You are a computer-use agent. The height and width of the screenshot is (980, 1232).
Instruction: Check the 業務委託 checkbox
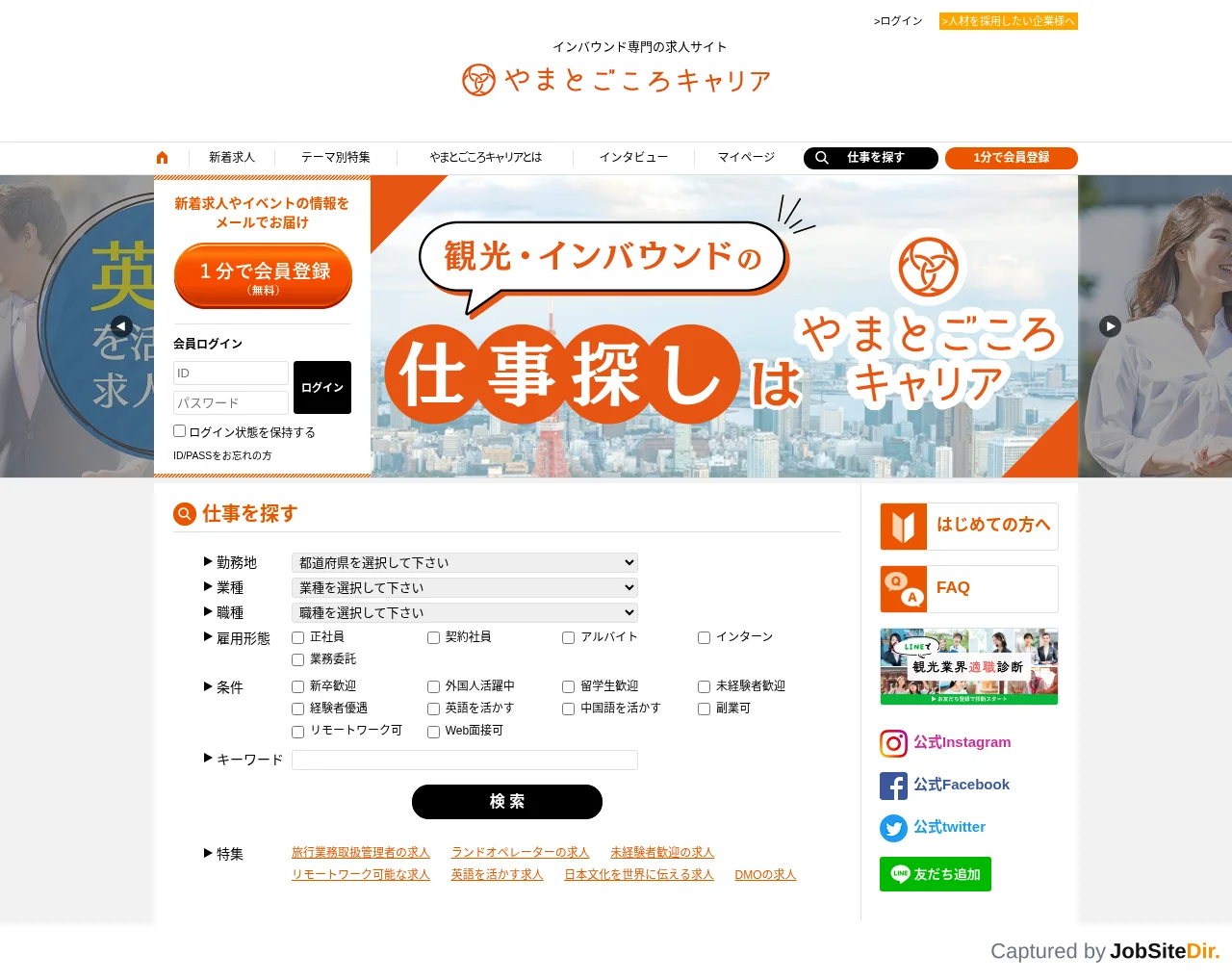coord(298,659)
